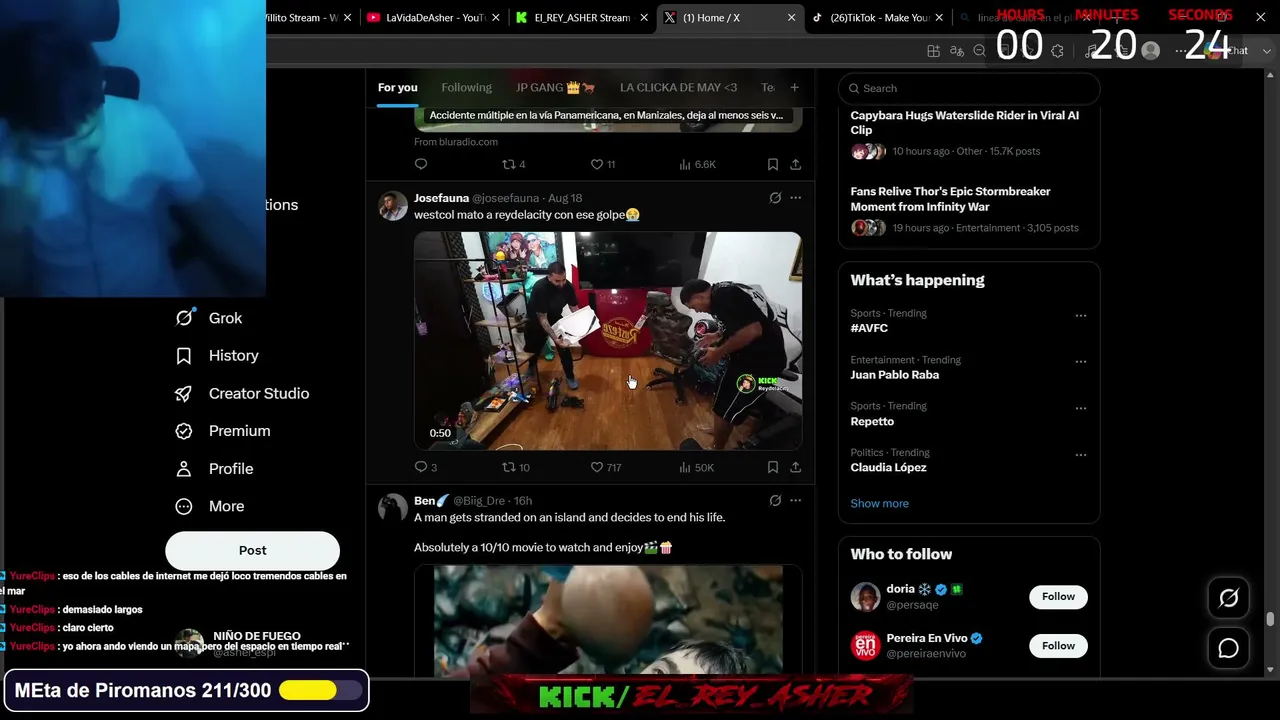Close the TikTok browser tab
This screenshot has height=720, width=1280.
click(939, 17)
